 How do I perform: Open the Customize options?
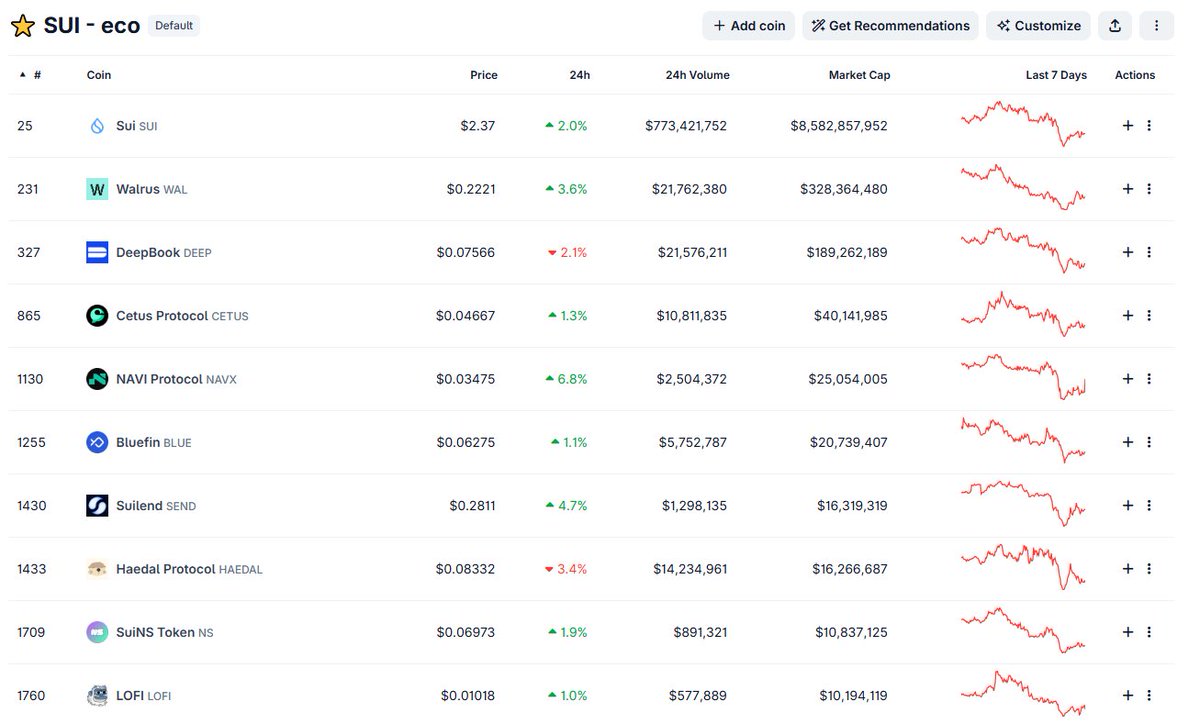[x=1038, y=26]
